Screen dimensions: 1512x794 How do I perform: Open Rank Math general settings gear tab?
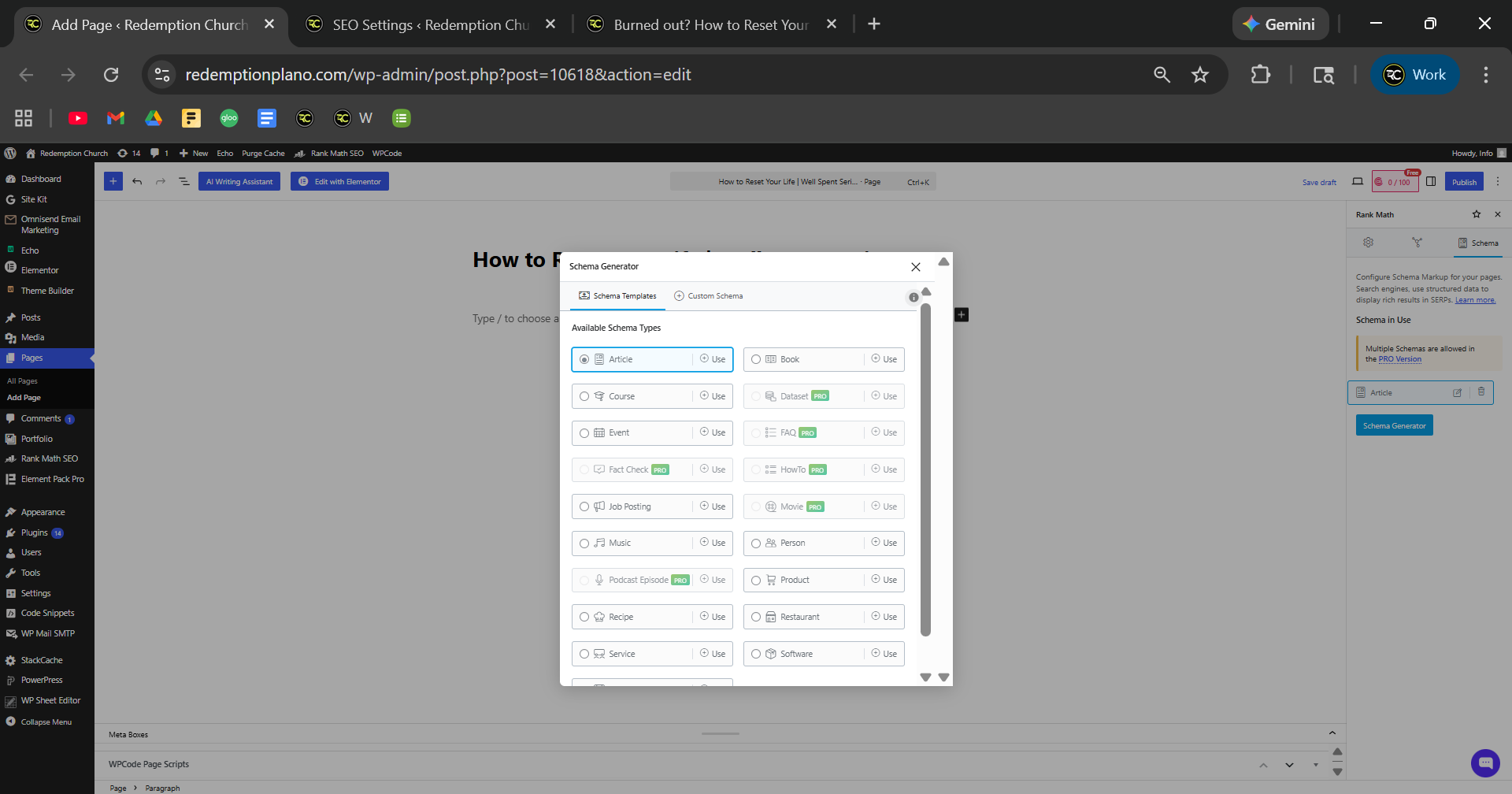click(x=1368, y=243)
